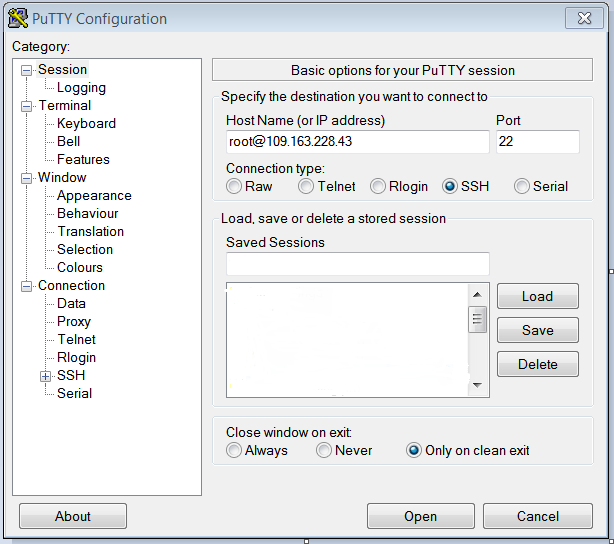Expand the SSH tree node
614x544 pixels.
45,376
